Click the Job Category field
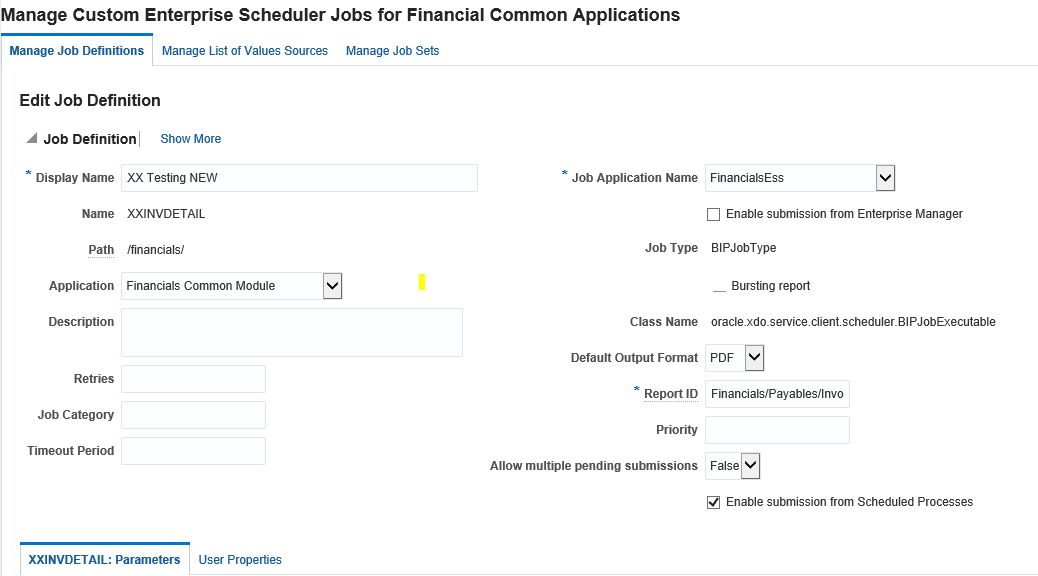 tap(193, 415)
